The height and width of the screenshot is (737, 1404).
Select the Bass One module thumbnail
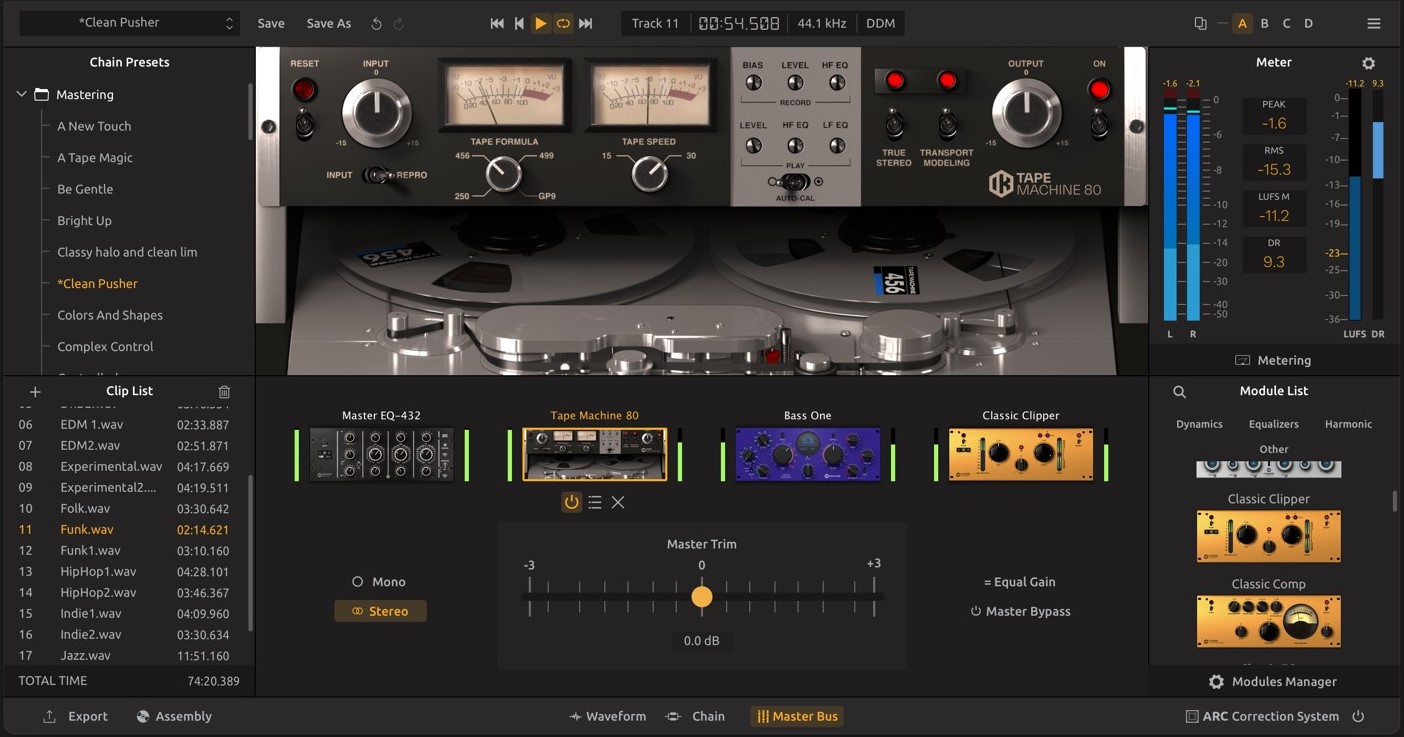pyautogui.click(x=808, y=455)
